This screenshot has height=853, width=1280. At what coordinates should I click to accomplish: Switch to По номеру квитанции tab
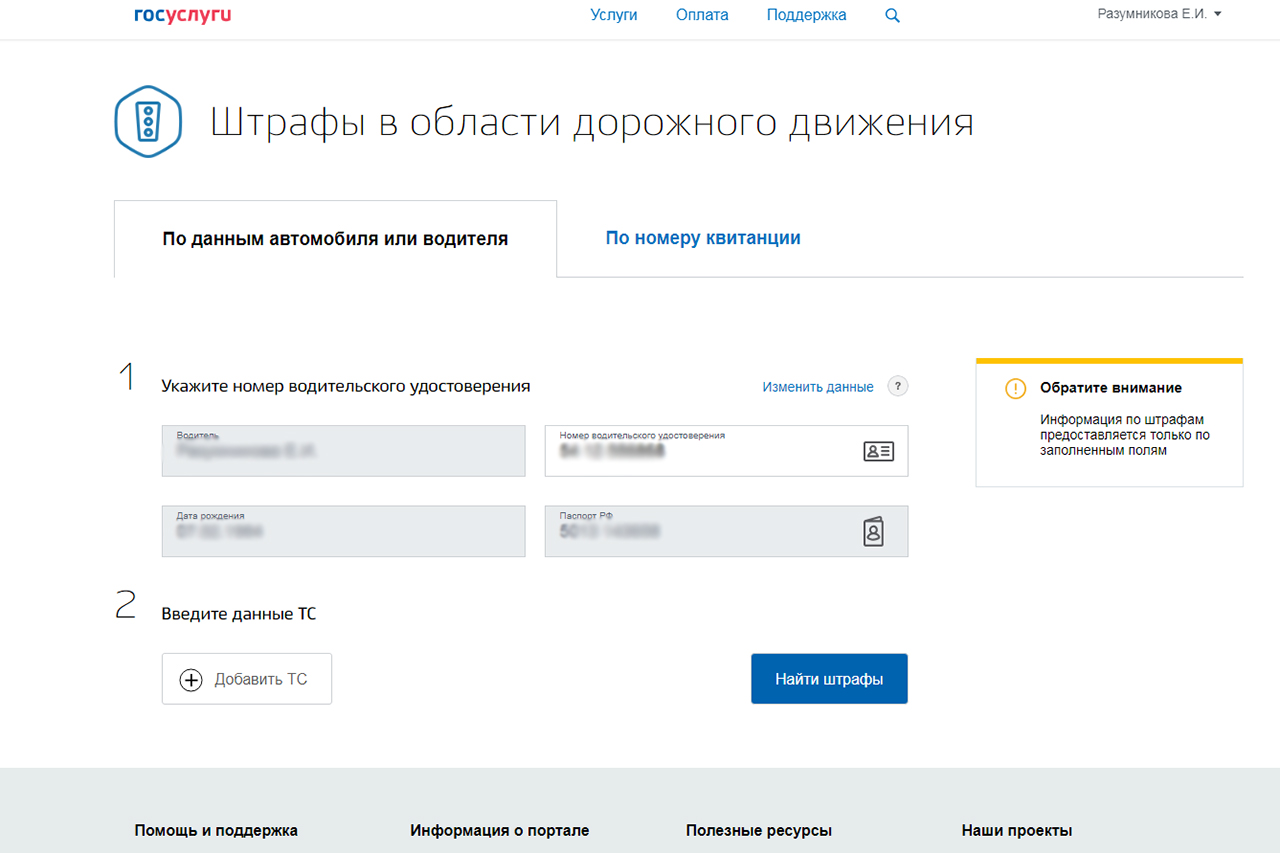[x=703, y=238]
